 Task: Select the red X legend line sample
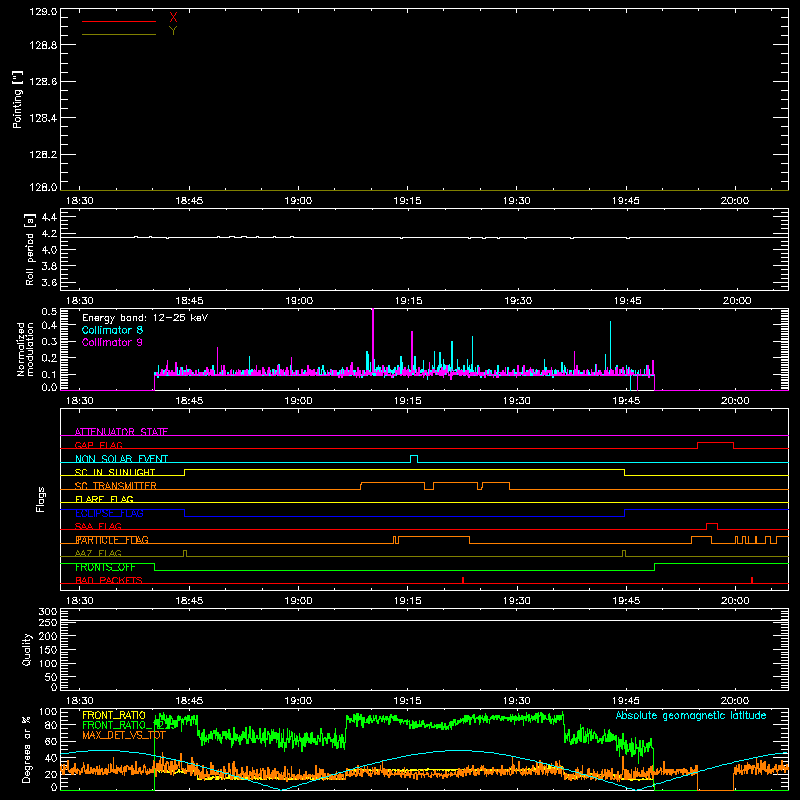tap(119, 21)
